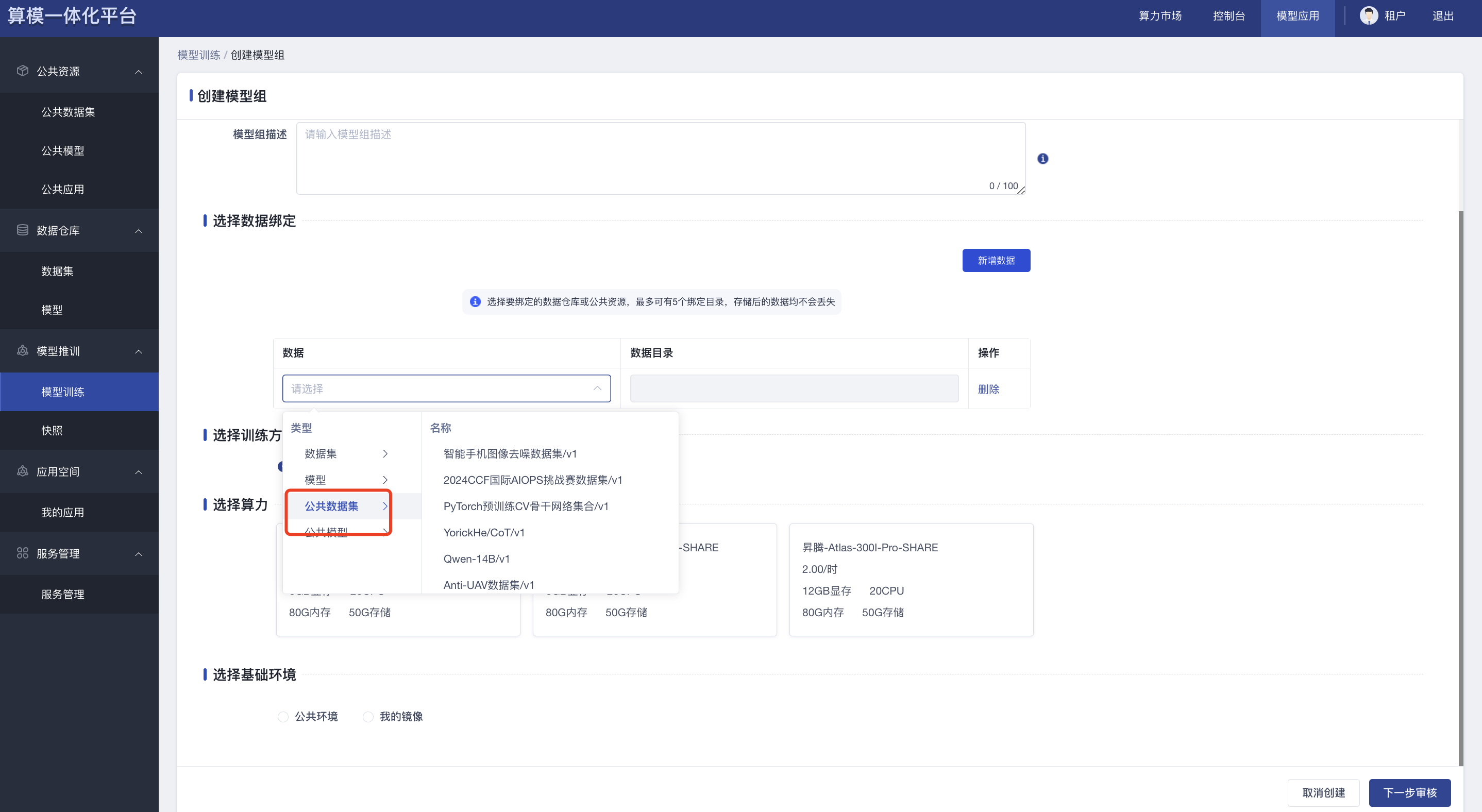Click the info icon in binding hint

pyautogui.click(x=475, y=302)
